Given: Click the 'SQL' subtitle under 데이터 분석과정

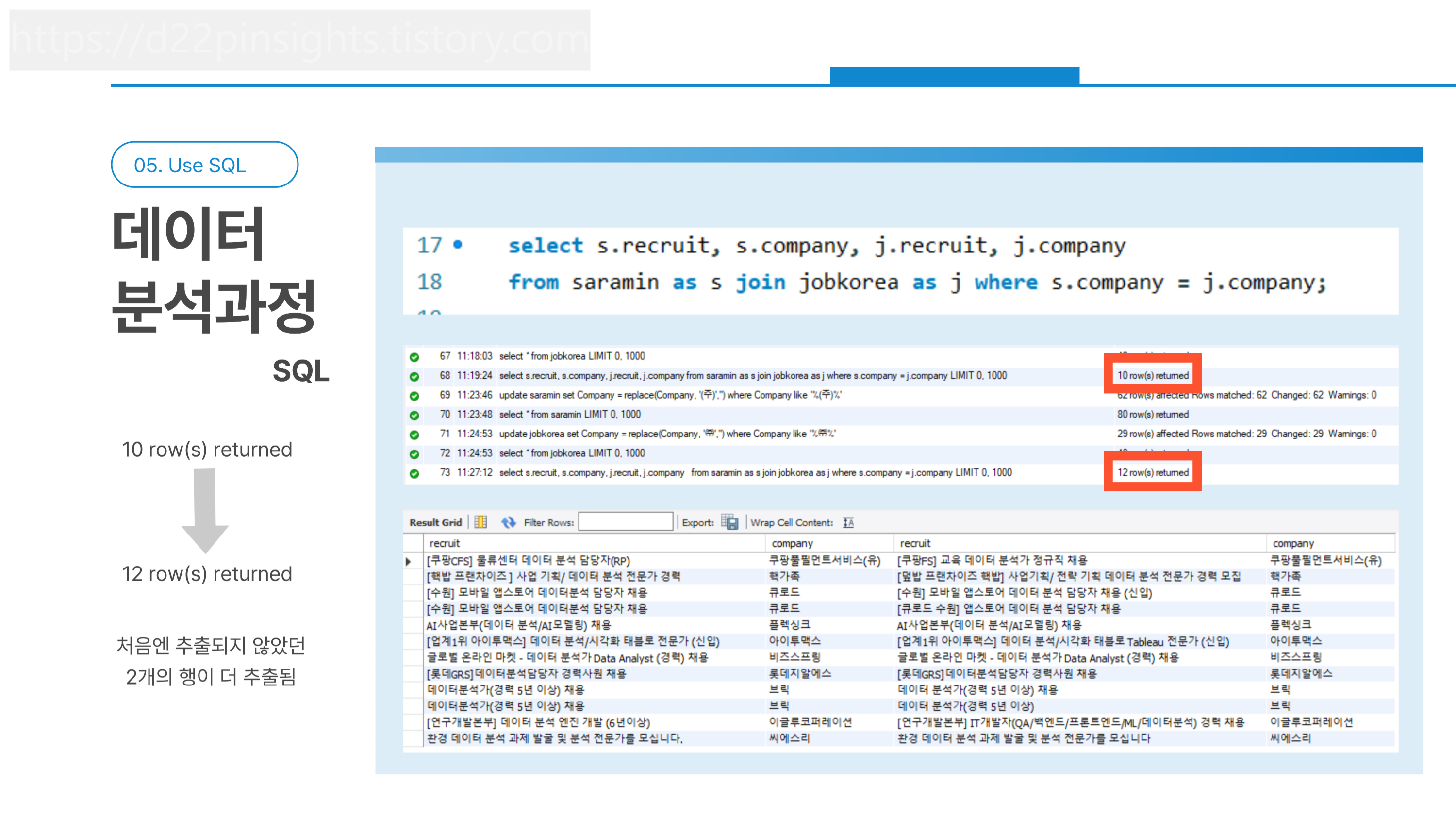Looking at the screenshot, I should point(301,371).
